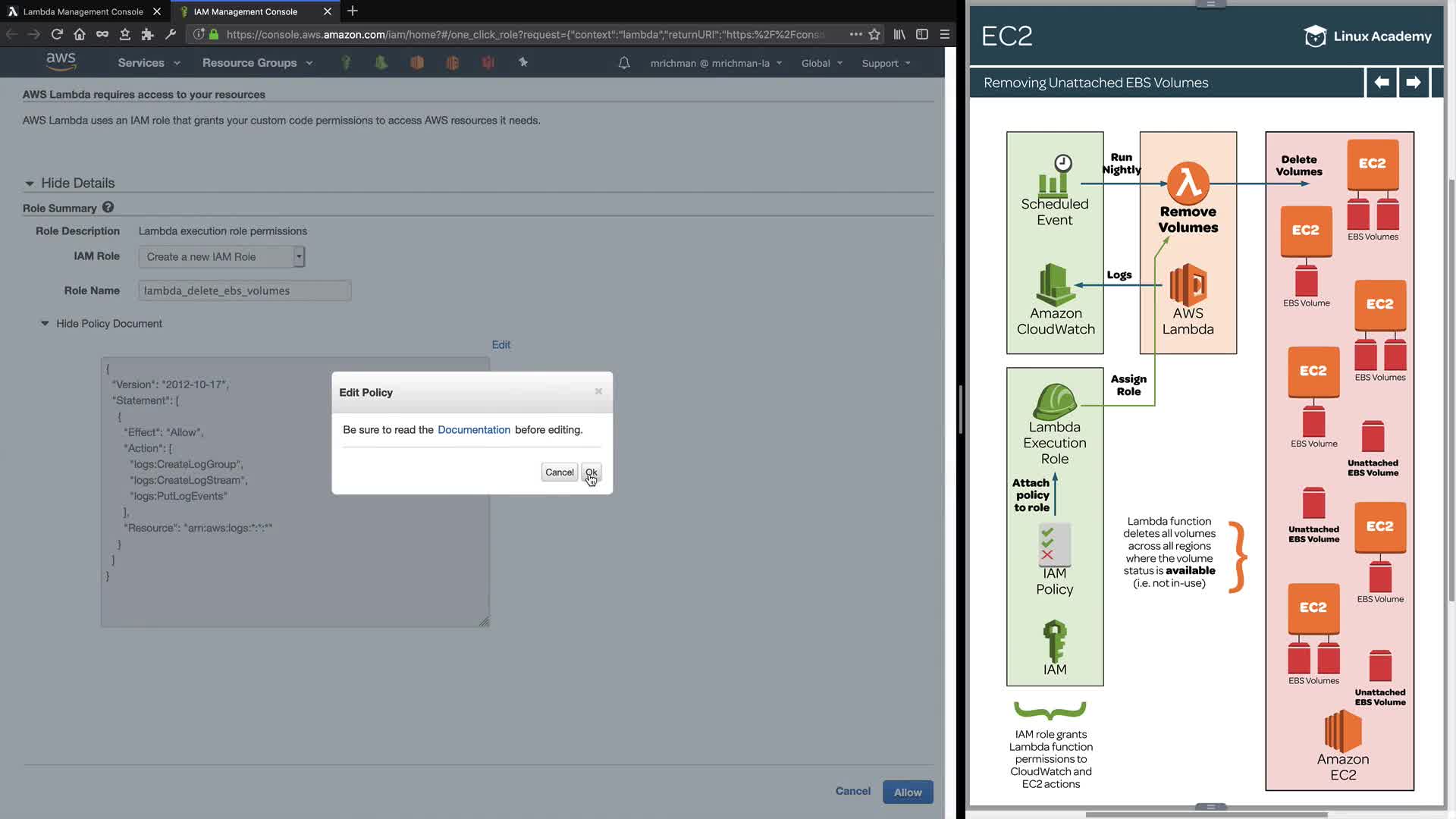Viewport: 1456px width, 819px height.
Task: Close the Edit Policy dialog with X
Action: point(598,391)
